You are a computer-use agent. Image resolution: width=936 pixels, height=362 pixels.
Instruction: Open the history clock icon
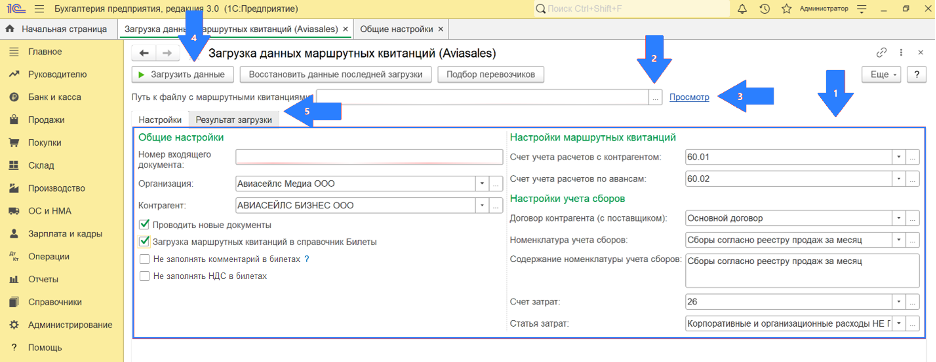764,9
